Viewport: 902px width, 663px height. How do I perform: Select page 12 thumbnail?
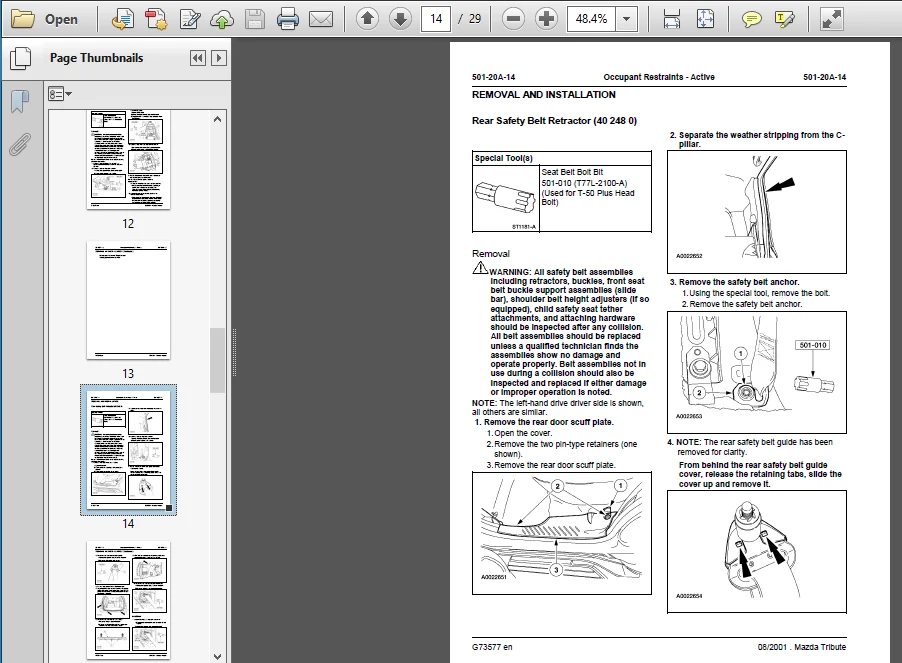[128, 159]
